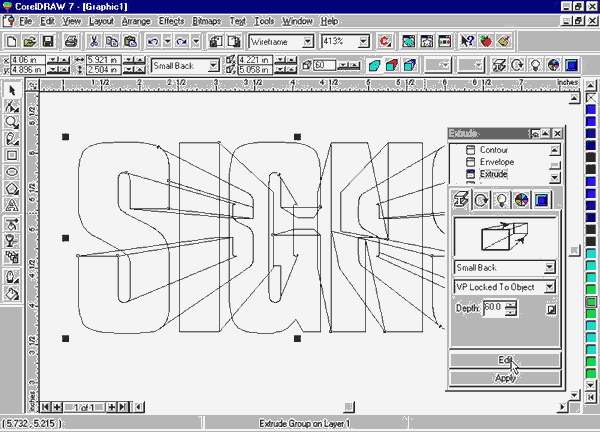
Task: Click the Open file icon
Action: 29,41
